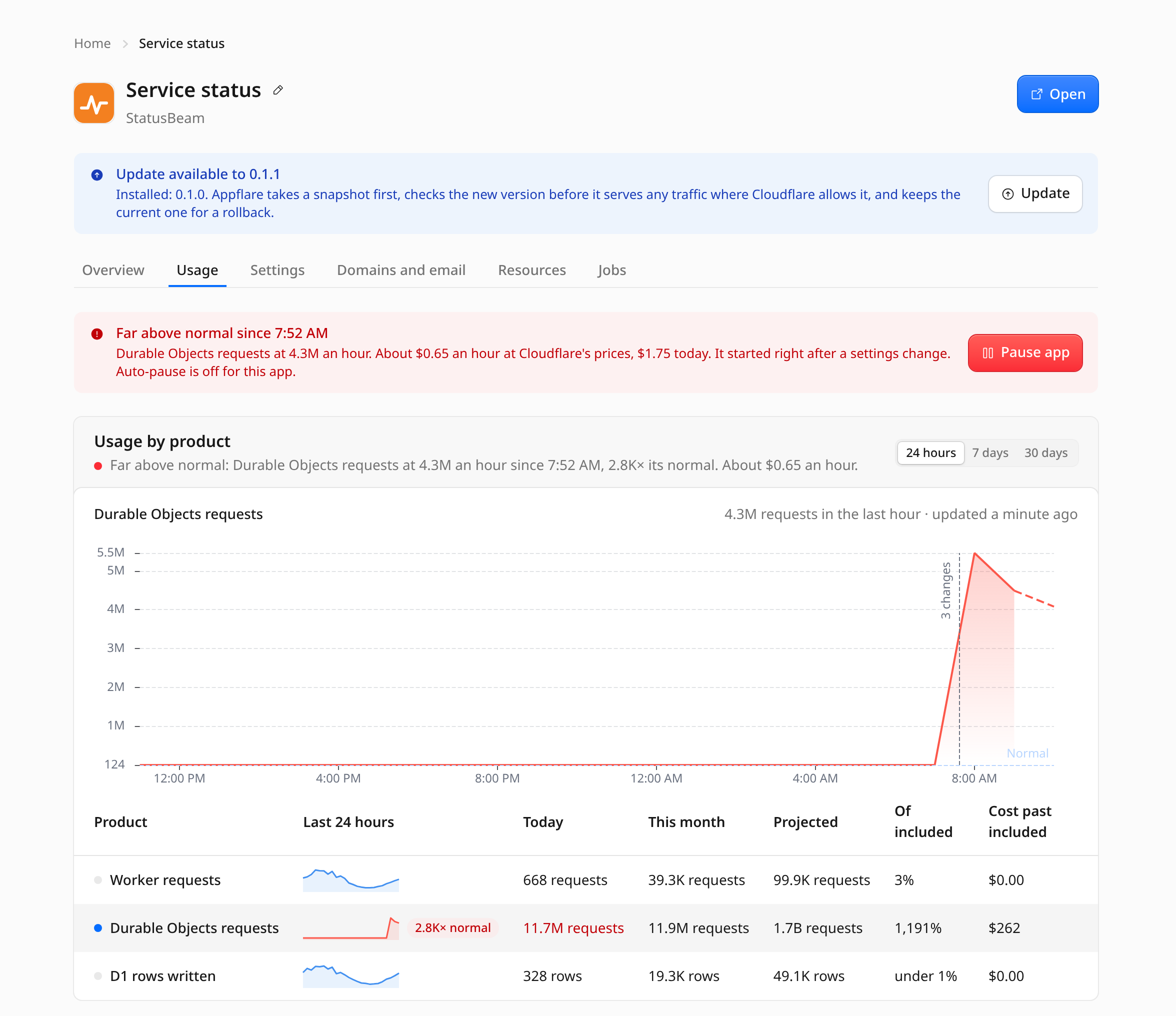Click the red dot in Usage by product

click(98, 466)
